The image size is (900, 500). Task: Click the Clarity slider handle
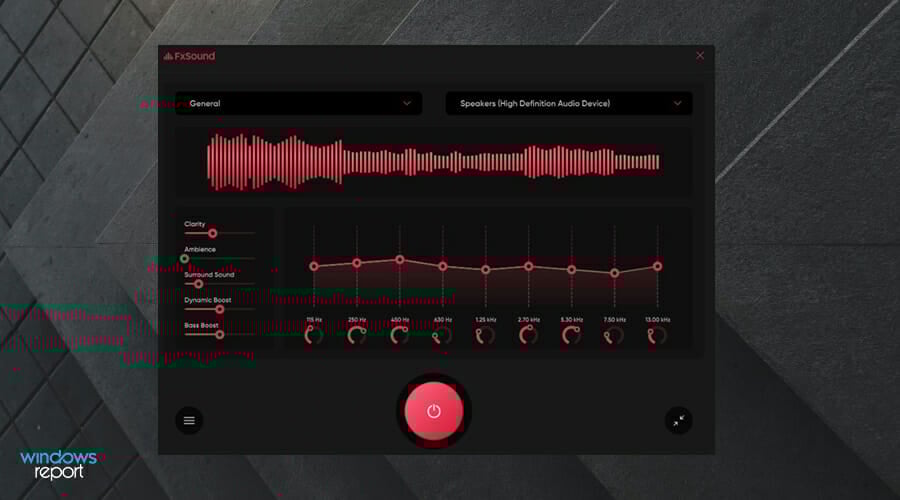[212, 233]
